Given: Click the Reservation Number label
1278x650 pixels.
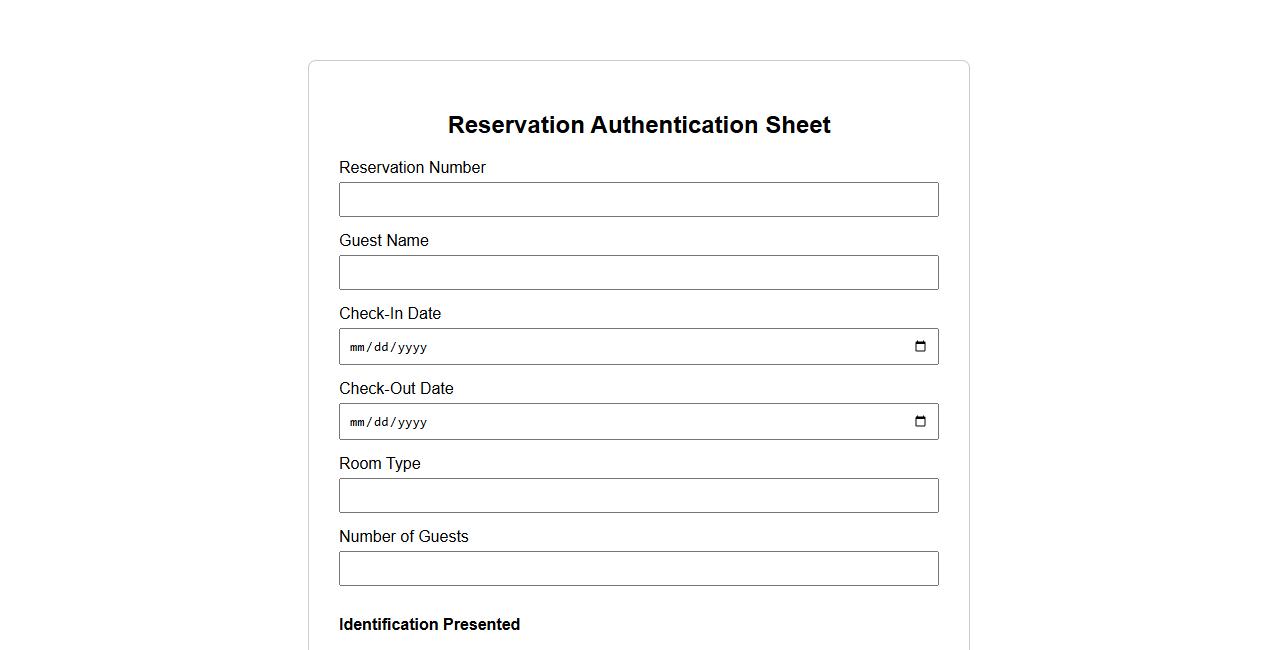Looking at the screenshot, I should (x=412, y=168).
